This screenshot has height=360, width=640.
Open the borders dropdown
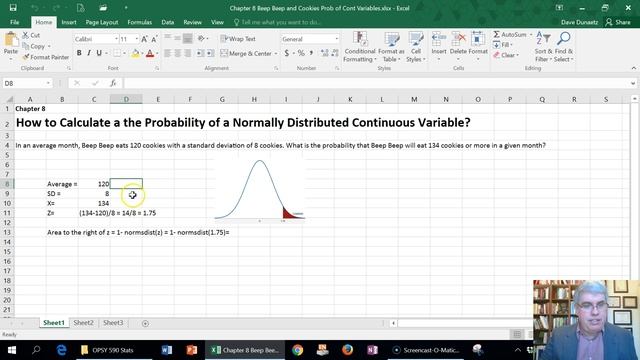tap(124, 53)
